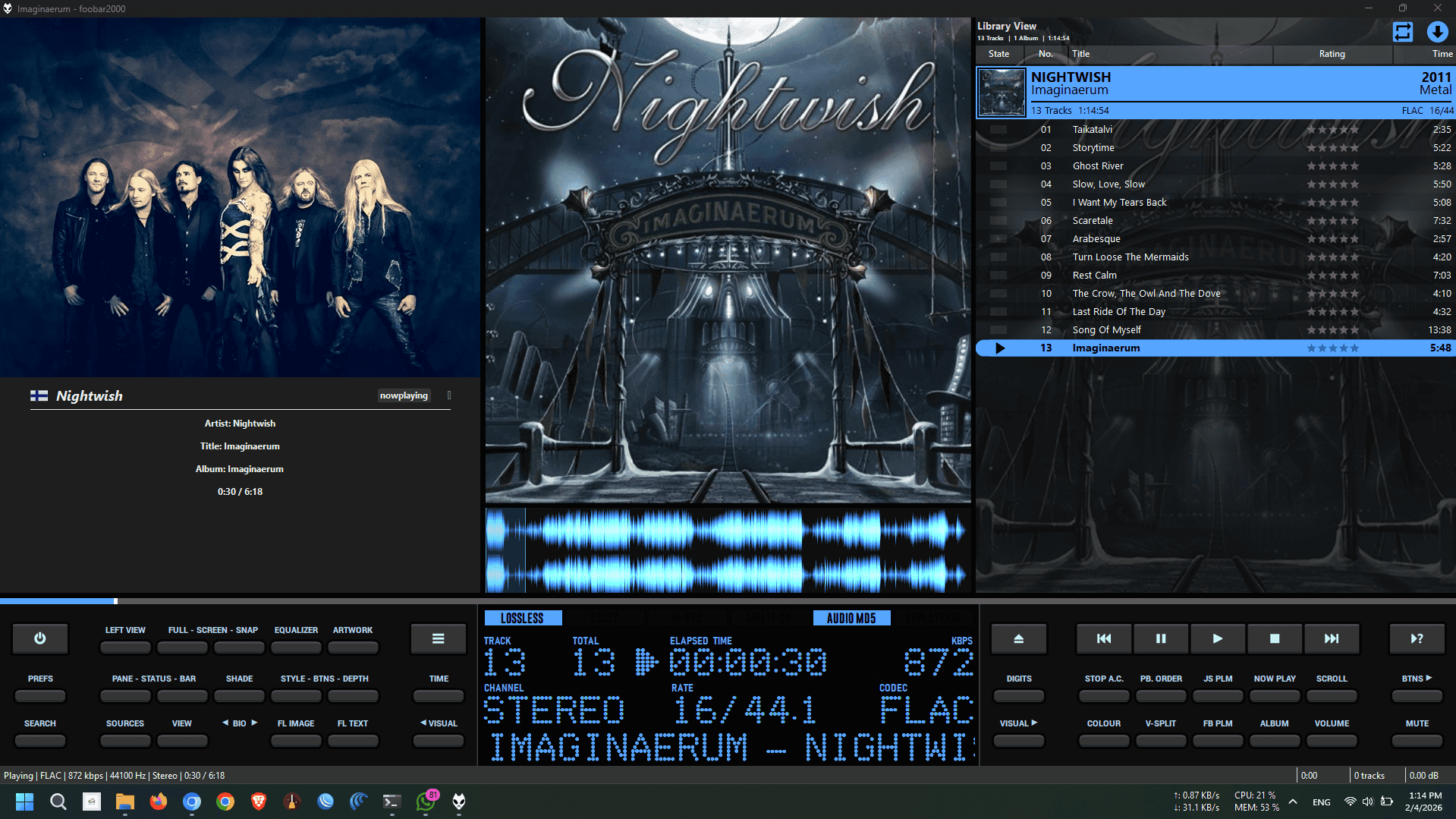Click the blue download arrow in Library View

point(1436,32)
